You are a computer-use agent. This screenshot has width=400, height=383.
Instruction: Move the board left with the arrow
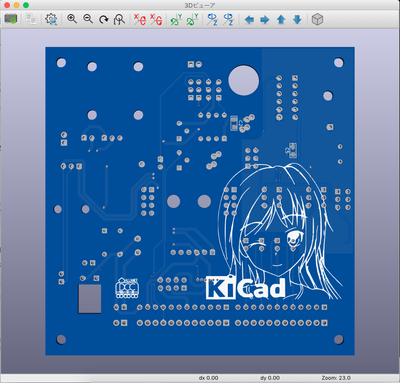click(x=249, y=20)
